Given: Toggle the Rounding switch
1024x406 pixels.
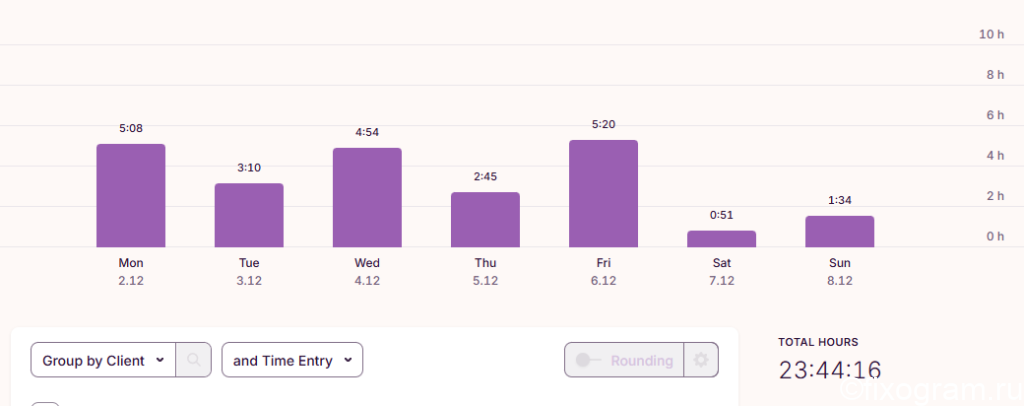Looking at the screenshot, I should tap(588, 360).
